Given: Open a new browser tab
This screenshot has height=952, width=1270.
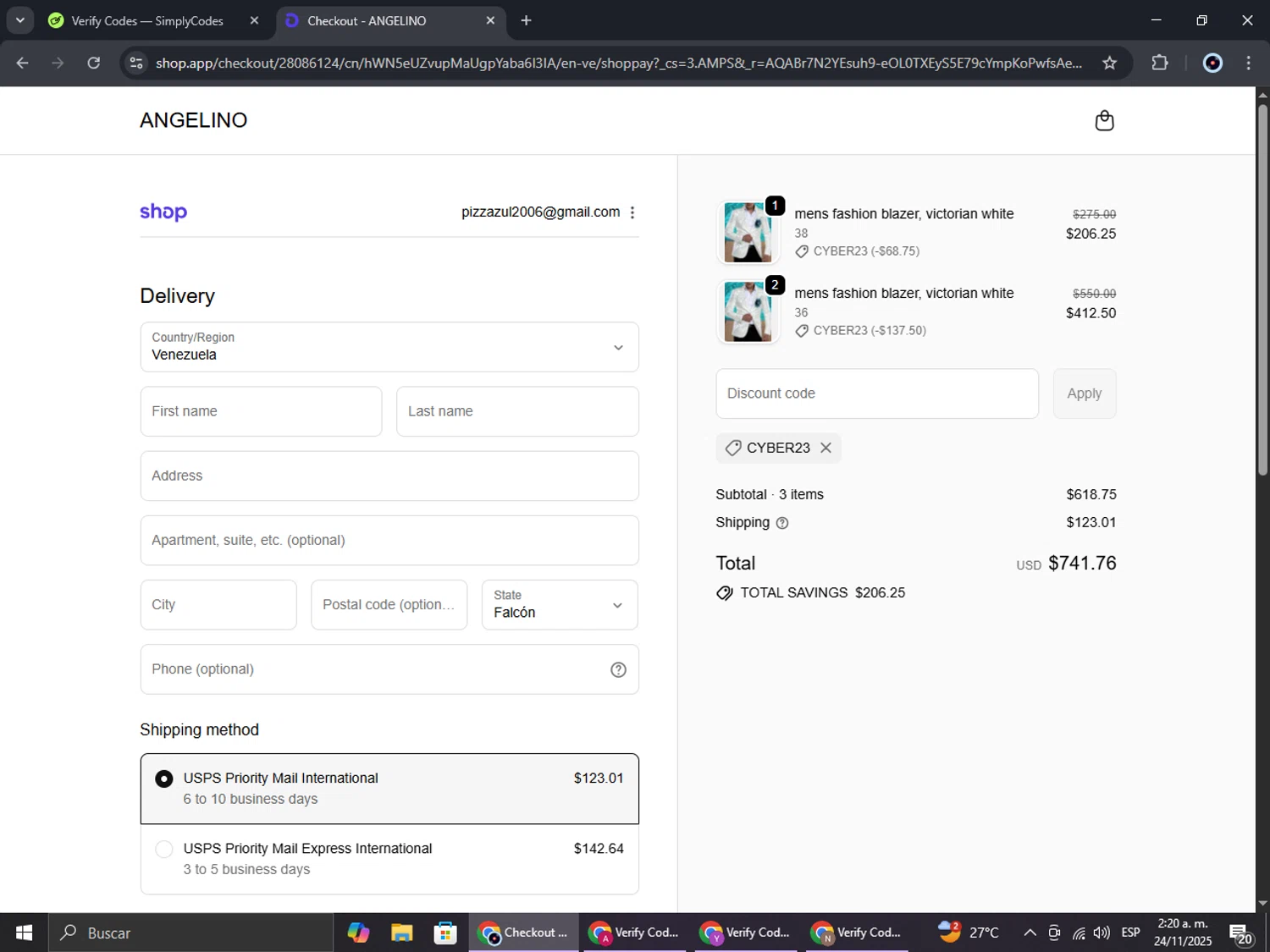Looking at the screenshot, I should pos(526,20).
